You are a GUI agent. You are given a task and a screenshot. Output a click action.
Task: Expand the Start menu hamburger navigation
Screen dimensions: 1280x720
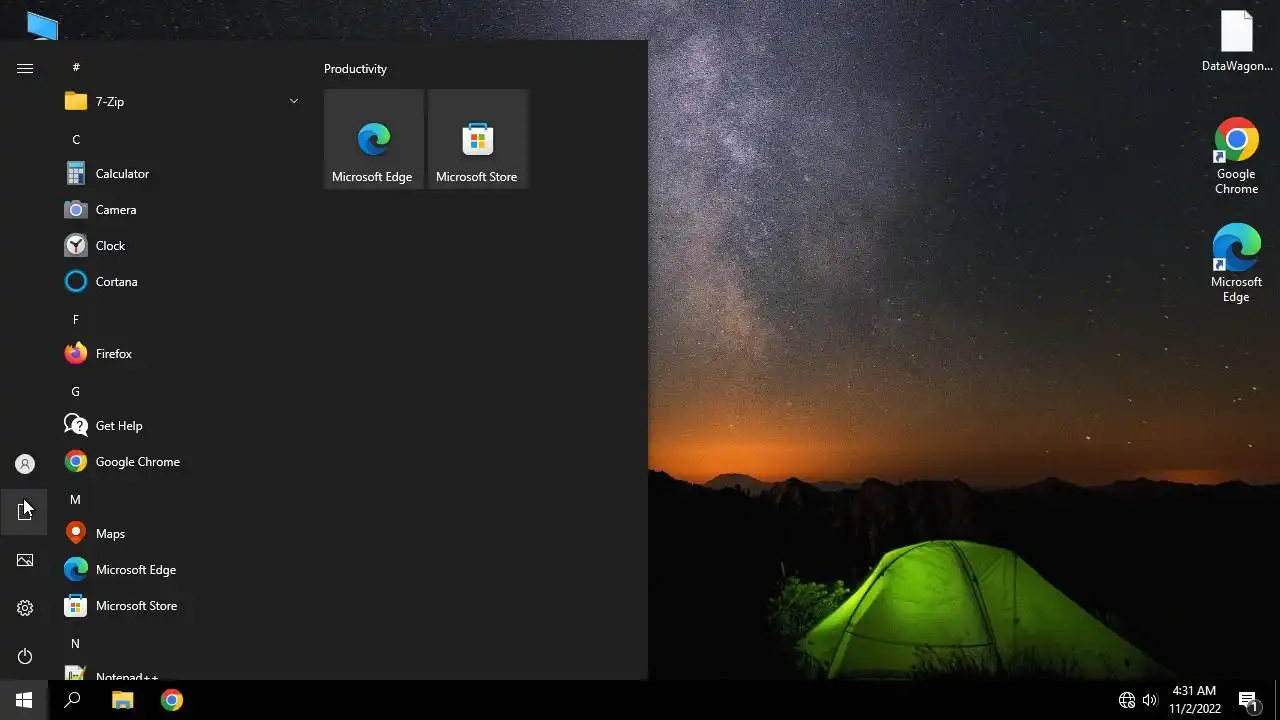pos(25,68)
